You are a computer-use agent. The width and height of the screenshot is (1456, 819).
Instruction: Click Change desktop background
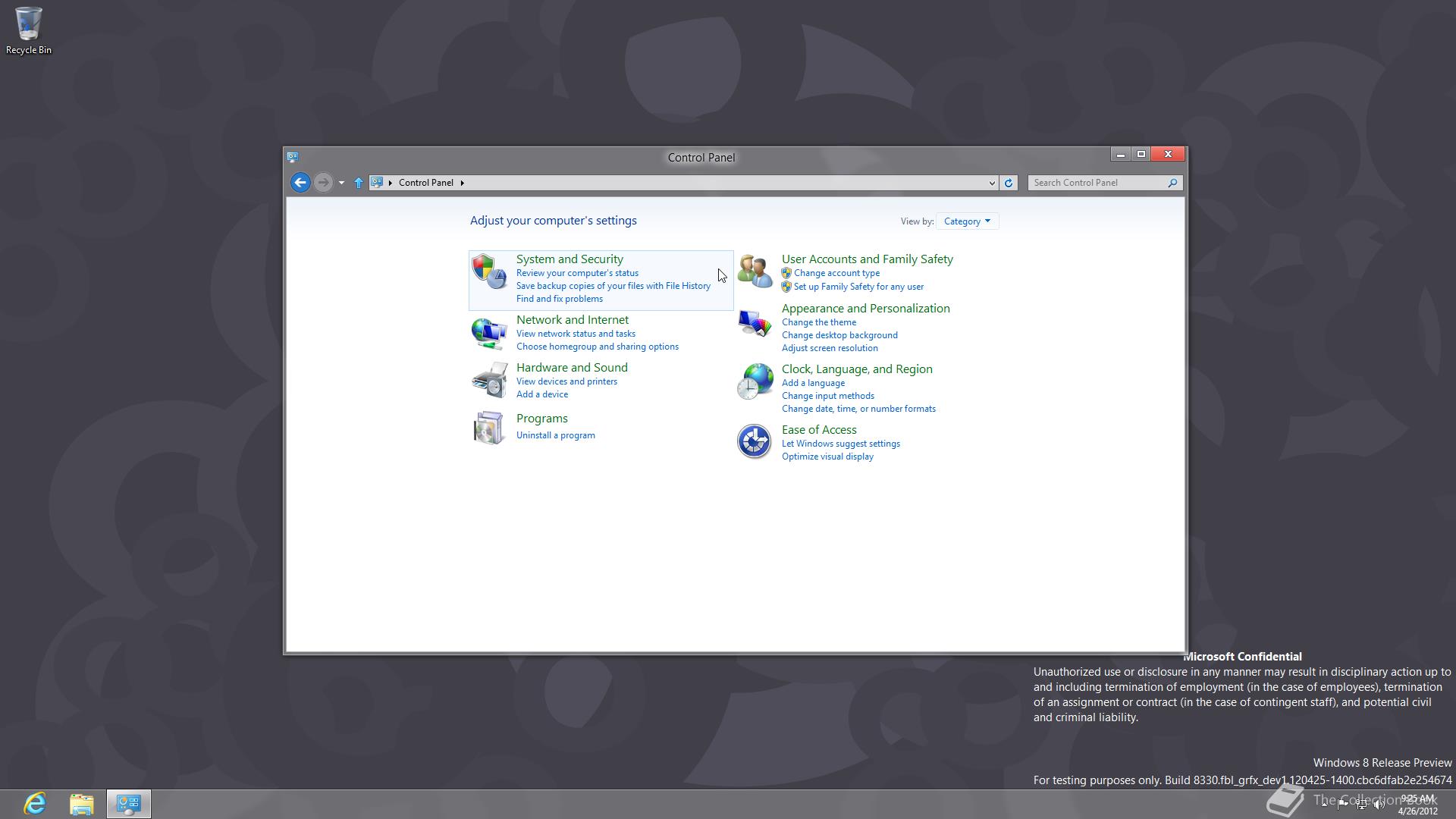(x=839, y=335)
